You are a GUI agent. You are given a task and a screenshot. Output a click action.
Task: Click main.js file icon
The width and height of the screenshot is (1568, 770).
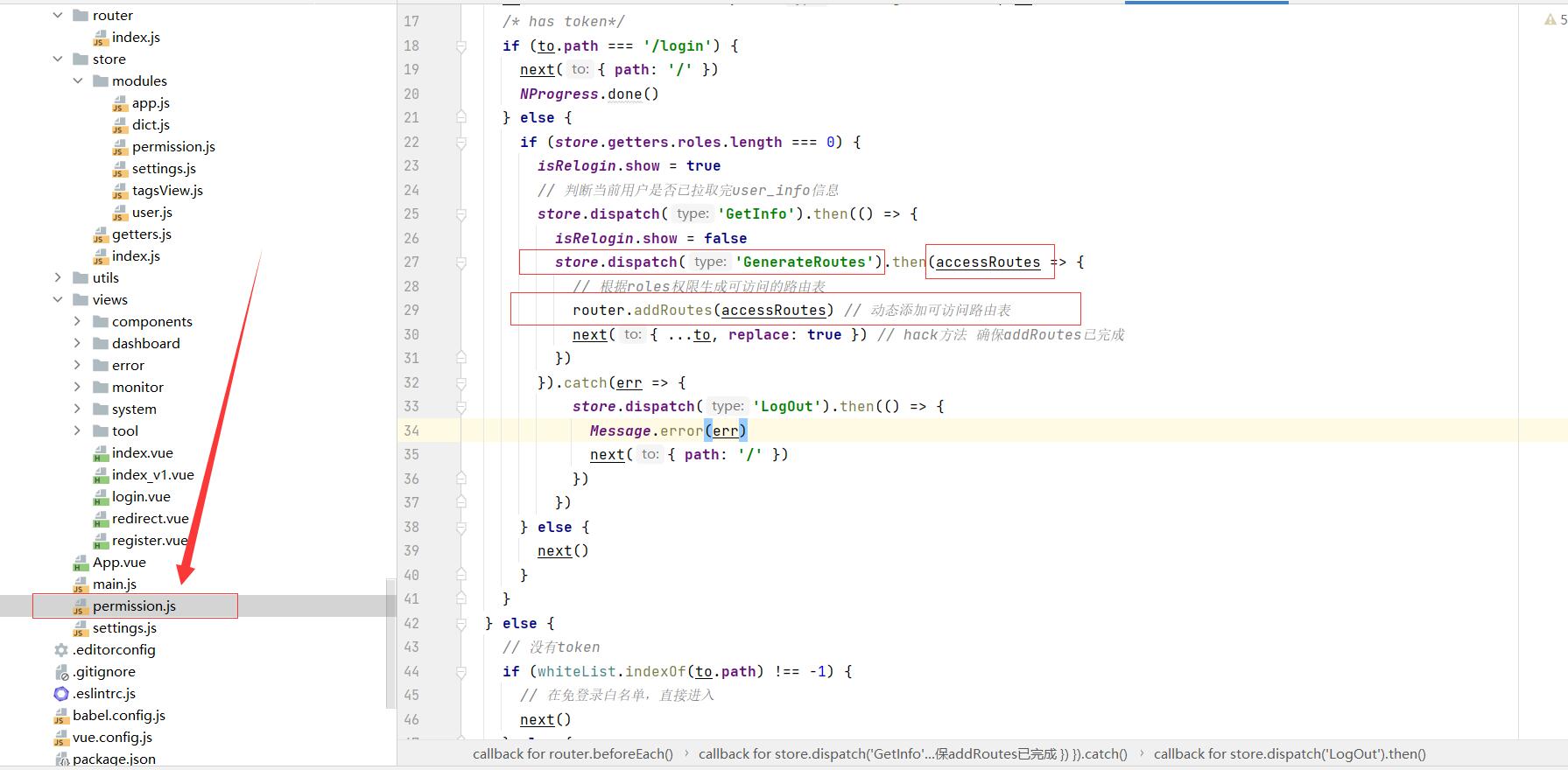81,584
